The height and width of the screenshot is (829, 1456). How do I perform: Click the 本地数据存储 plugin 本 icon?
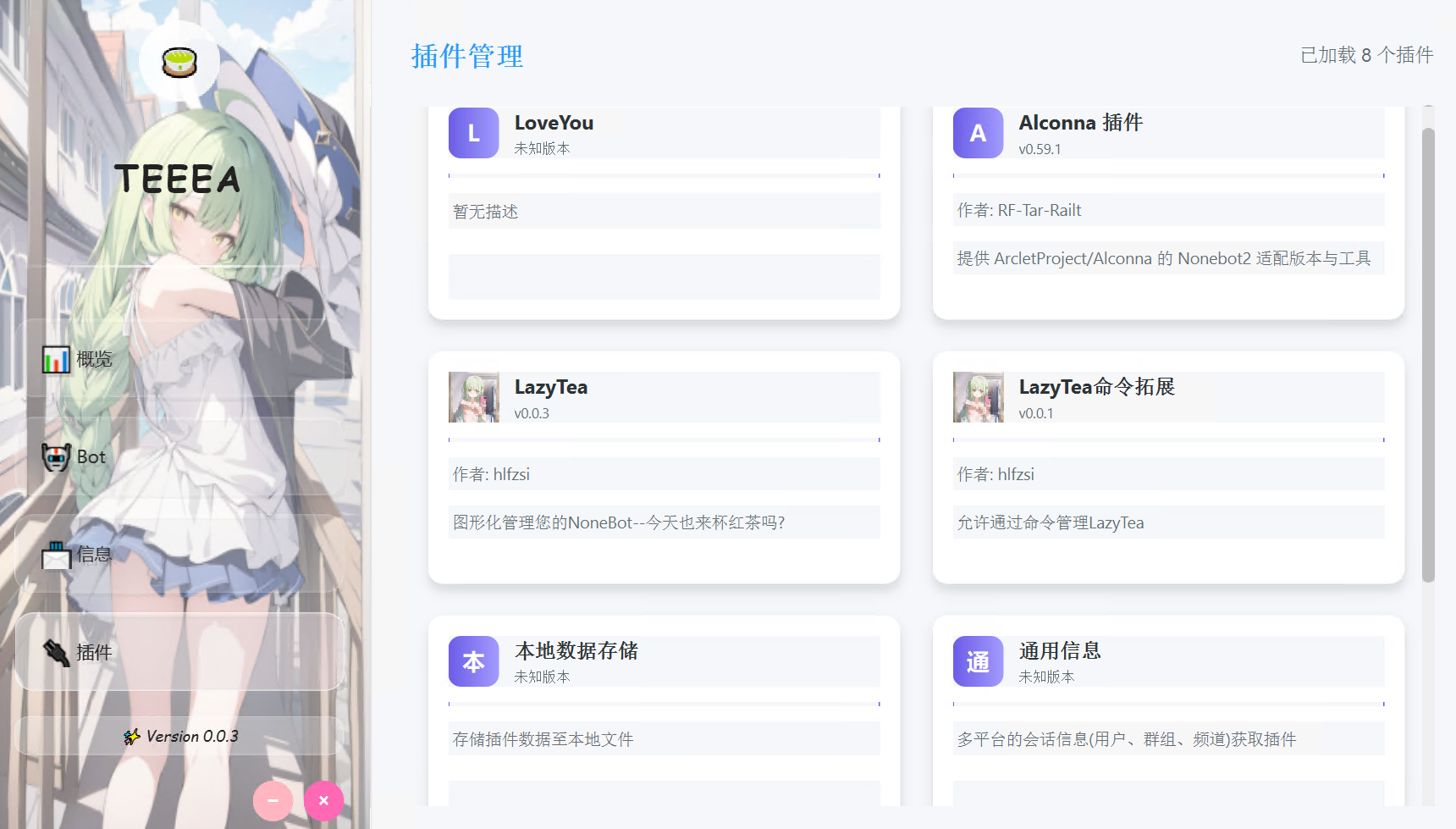[x=473, y=661]
